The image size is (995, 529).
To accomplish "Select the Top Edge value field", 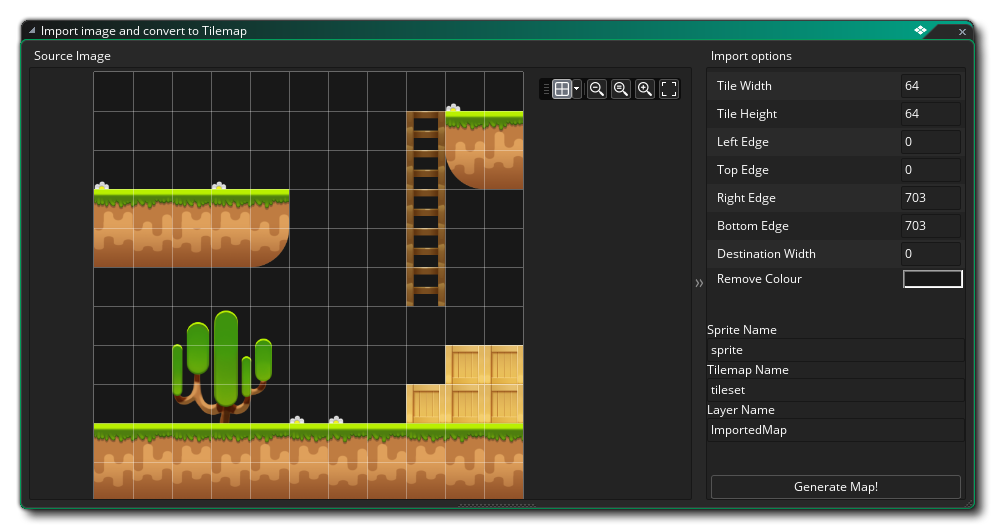I will click(930, 169).
